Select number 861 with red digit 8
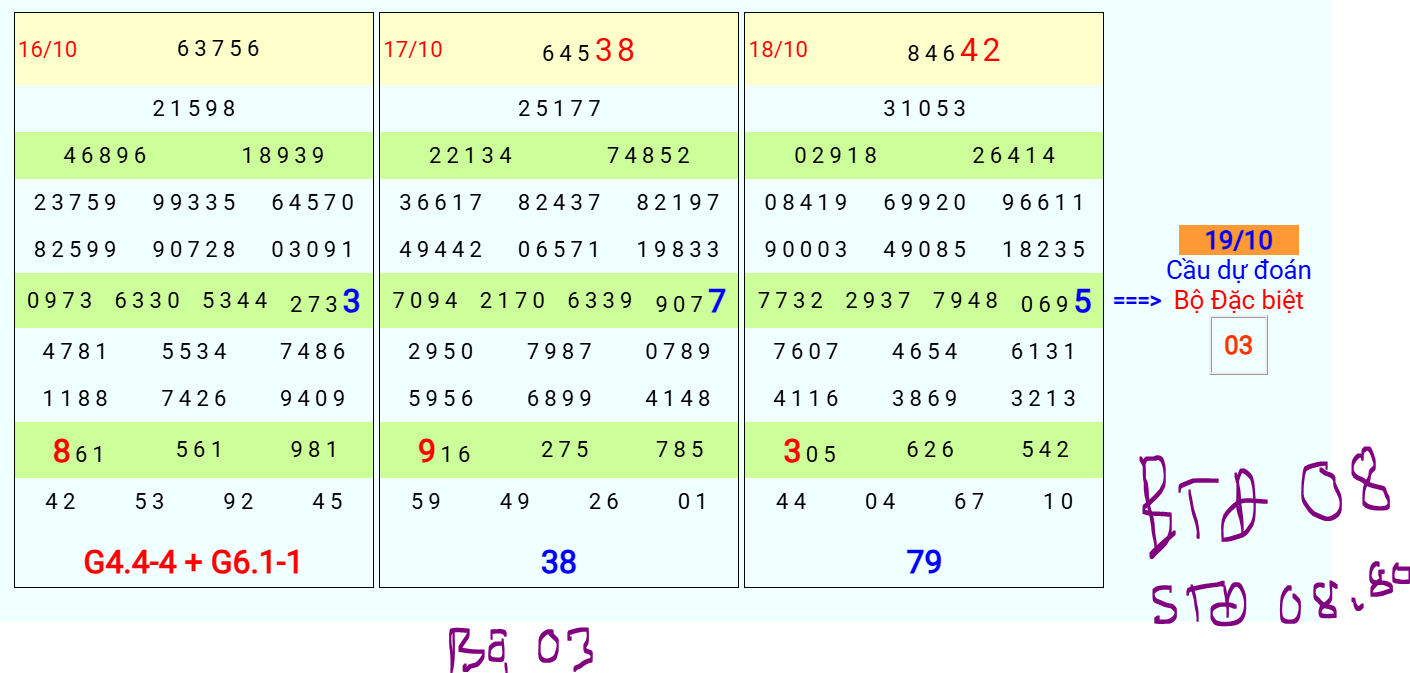This screenshot has height=673, width=1410. point(78,451)
